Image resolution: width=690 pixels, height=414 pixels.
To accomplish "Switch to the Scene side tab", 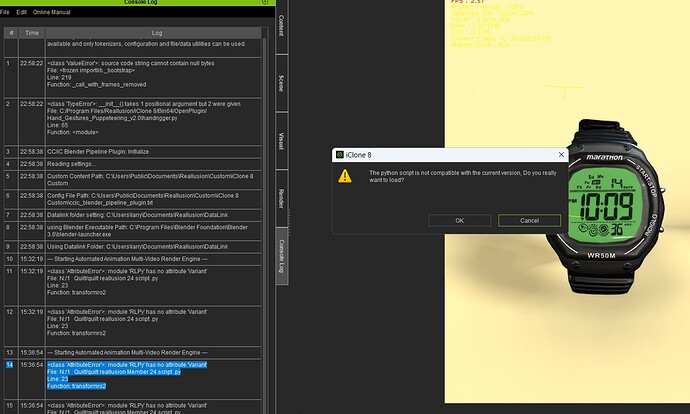I will click(x=282, y=83).
